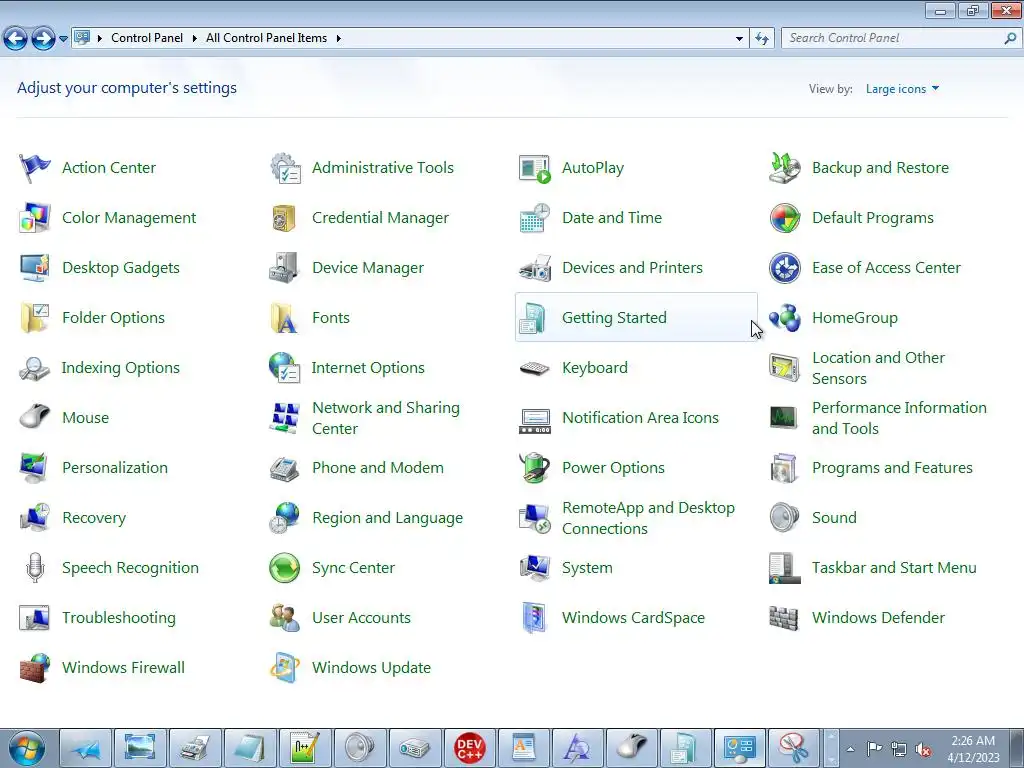Open the Windows Defender wall icon

(x=784, y=618)
